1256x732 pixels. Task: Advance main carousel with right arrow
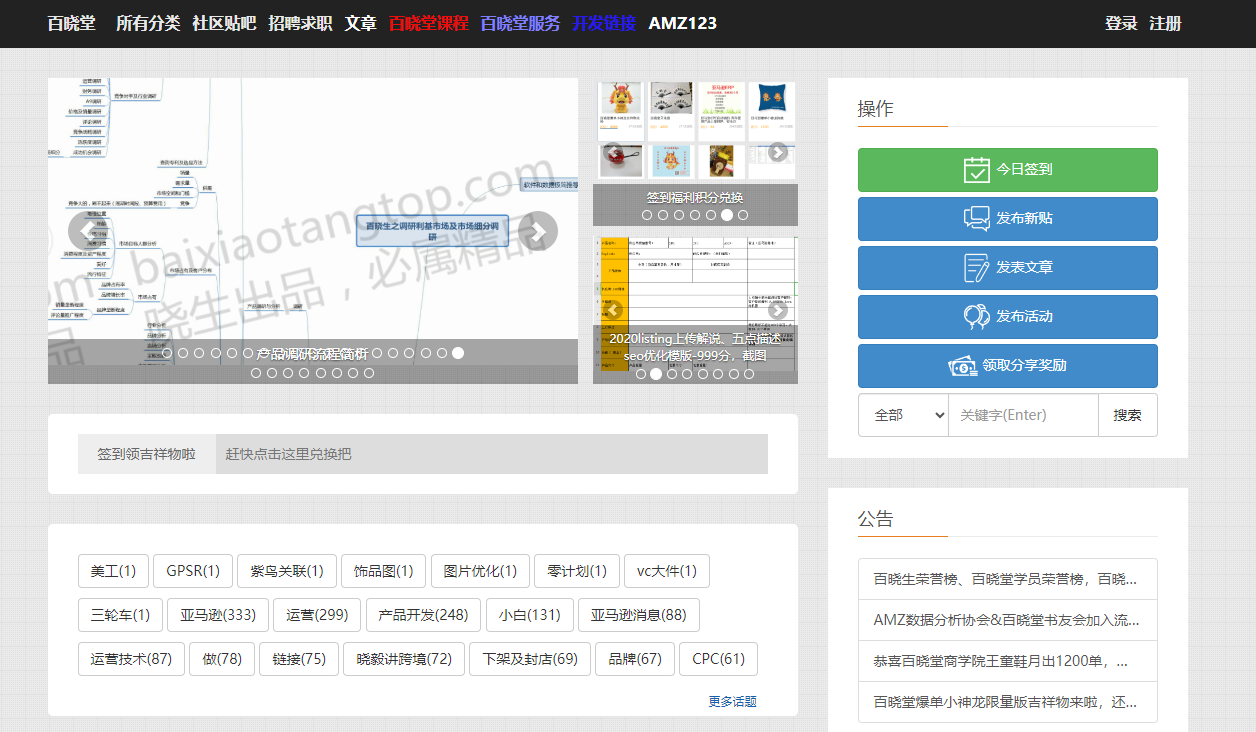coord(537,232)
